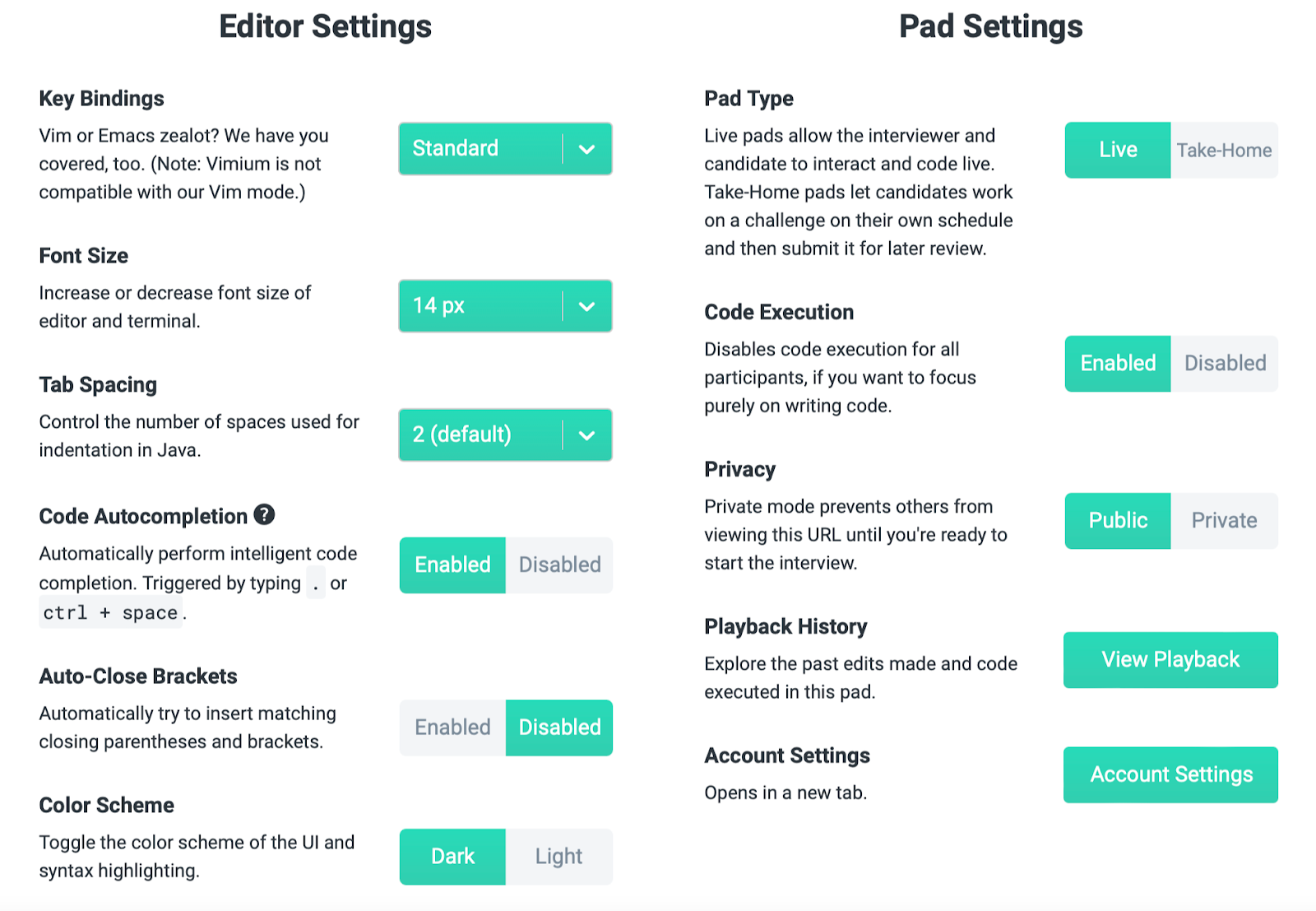The height and width of the screenshot is (911, 1316).
Task: Select the Live pad type
Action: (x=1118, y=151)
